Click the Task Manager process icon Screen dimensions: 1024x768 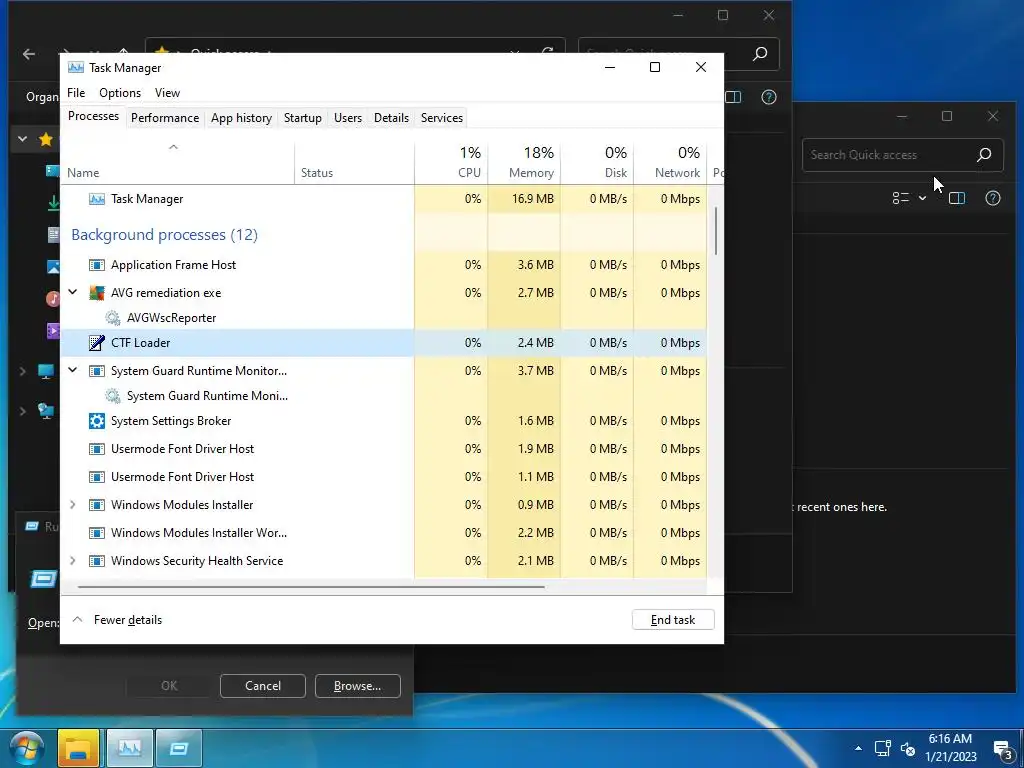click(x=97, y=199)
